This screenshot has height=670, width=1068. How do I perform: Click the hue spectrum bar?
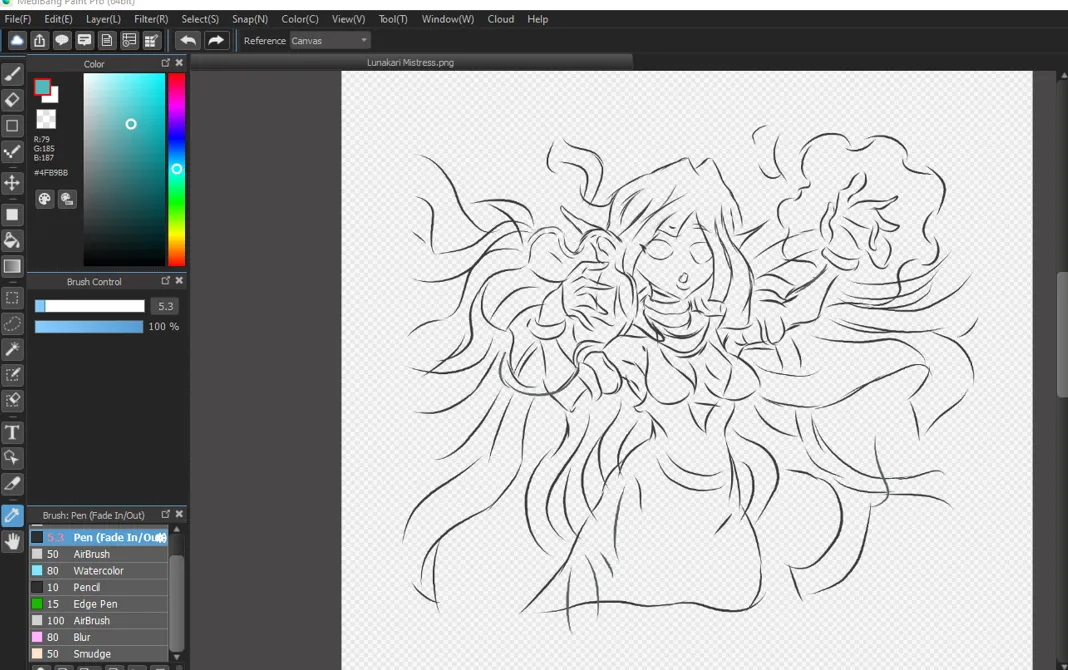pyautogui.click(x=176, y=170)
